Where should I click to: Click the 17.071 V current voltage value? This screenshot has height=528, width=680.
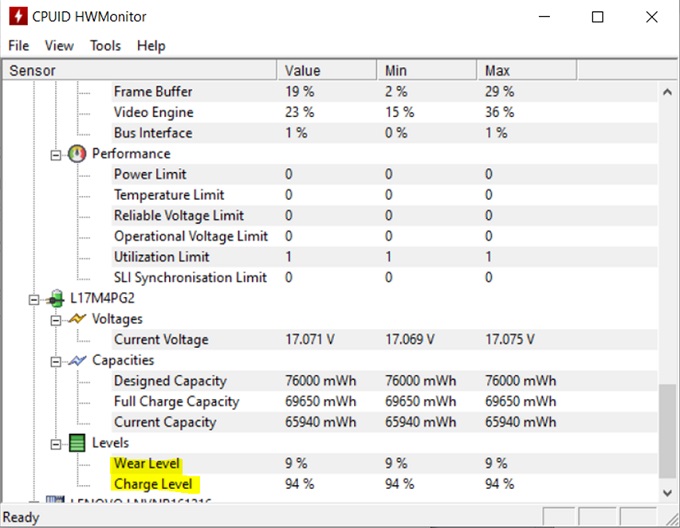pos(310,339)
